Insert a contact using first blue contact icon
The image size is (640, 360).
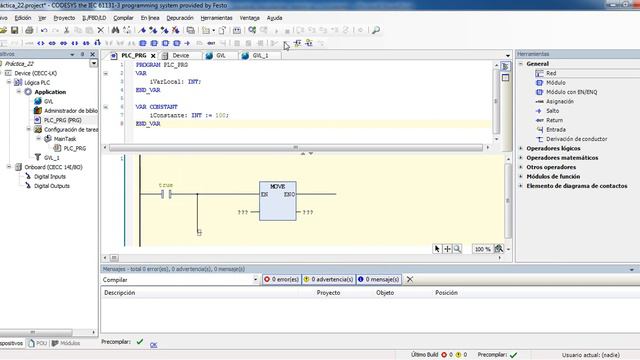click(x=41, y=43)
